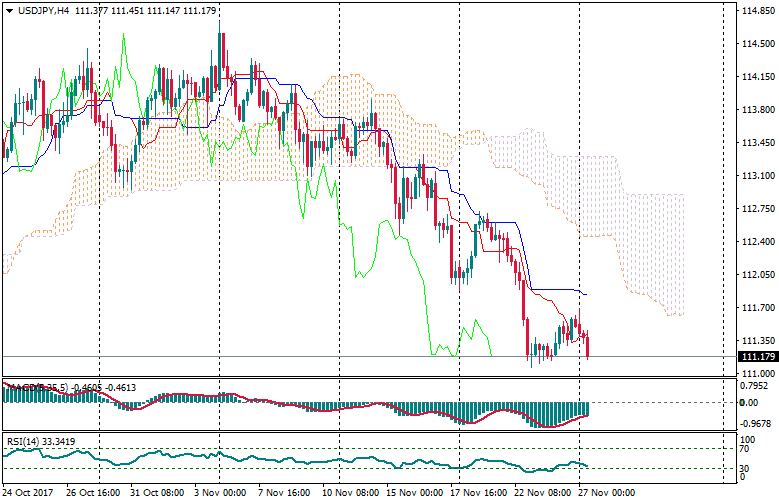Select the 3 Nov 00:00 time label
The image size is (779, 504).
pyautogui.click(x=219, y=493)
